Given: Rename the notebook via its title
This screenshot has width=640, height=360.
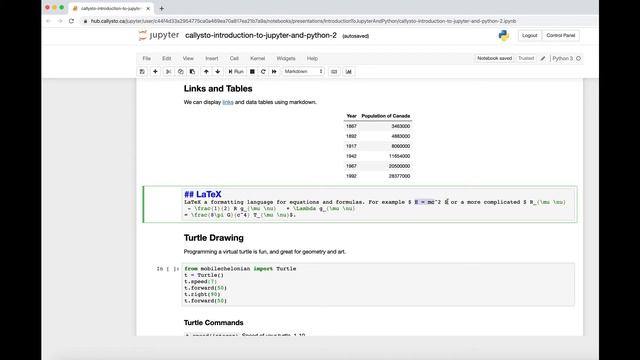Looking at the screenshot, I should pyautogui.click(x=261, y=36).
